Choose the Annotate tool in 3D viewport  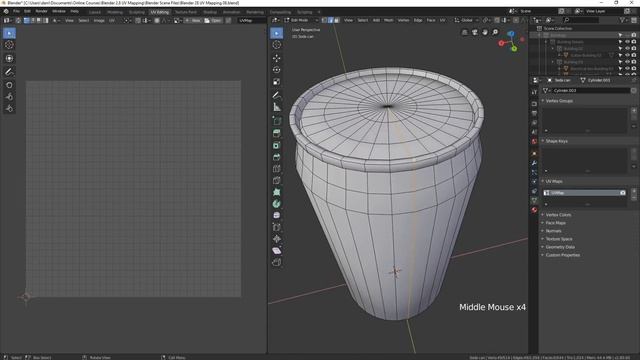(277, 95)
